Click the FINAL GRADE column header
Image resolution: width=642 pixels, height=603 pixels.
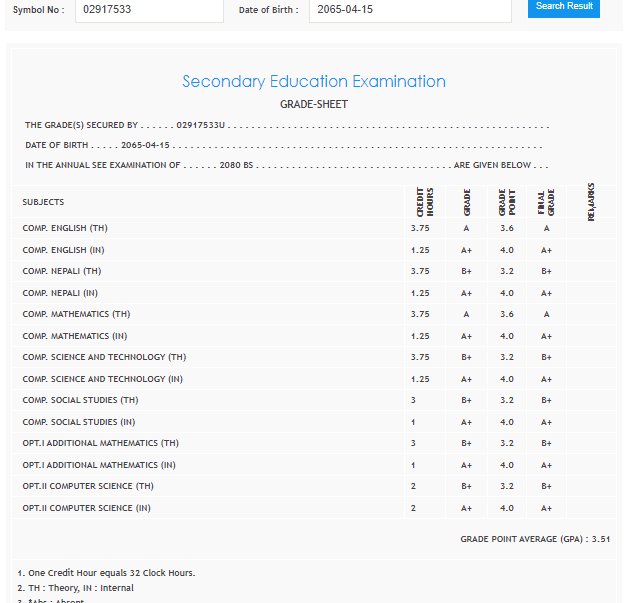(546, 202)
